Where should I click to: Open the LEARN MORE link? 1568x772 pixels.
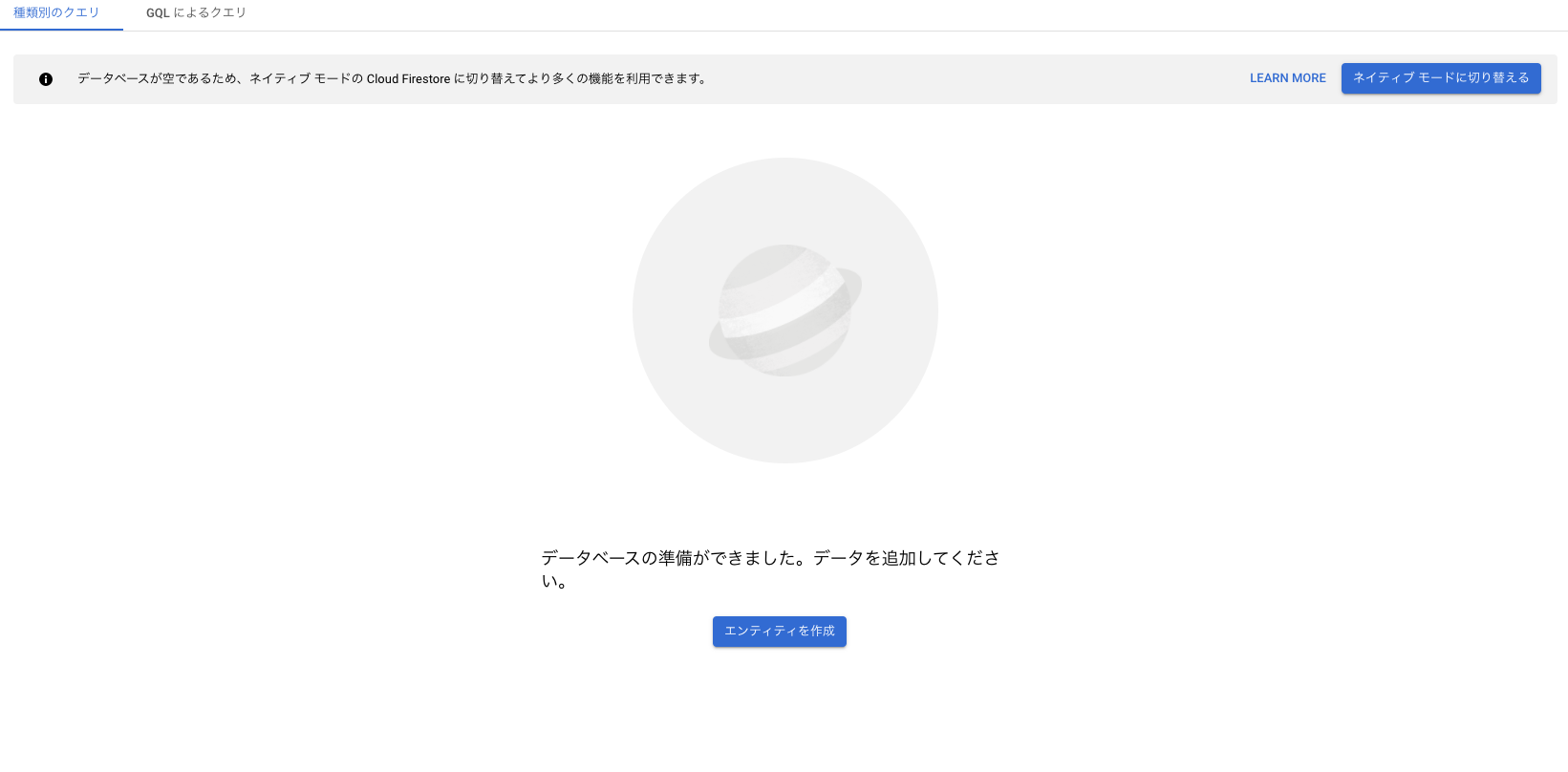click(x=1287, y=78)
